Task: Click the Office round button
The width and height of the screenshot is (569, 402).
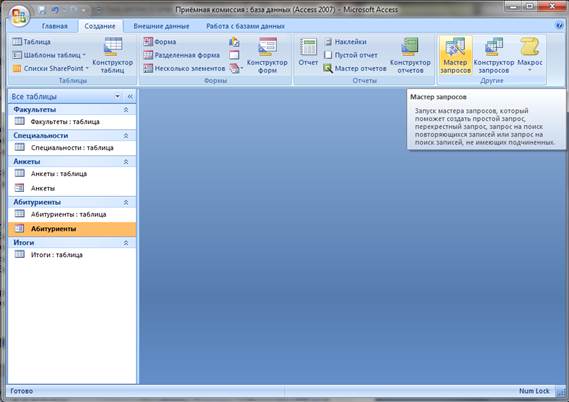Action: point(20,16)
